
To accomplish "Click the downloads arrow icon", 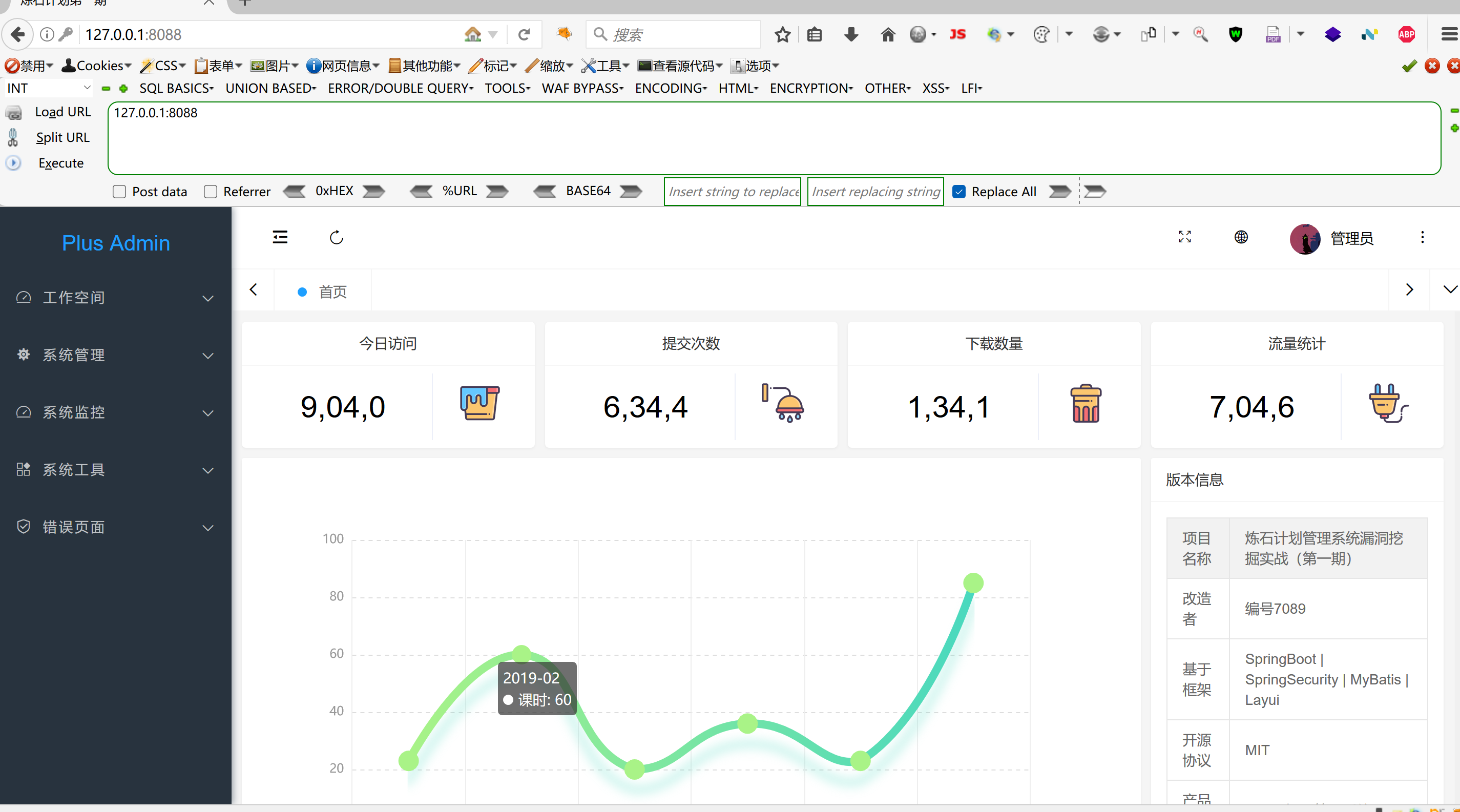I will [x=851, y=34].
